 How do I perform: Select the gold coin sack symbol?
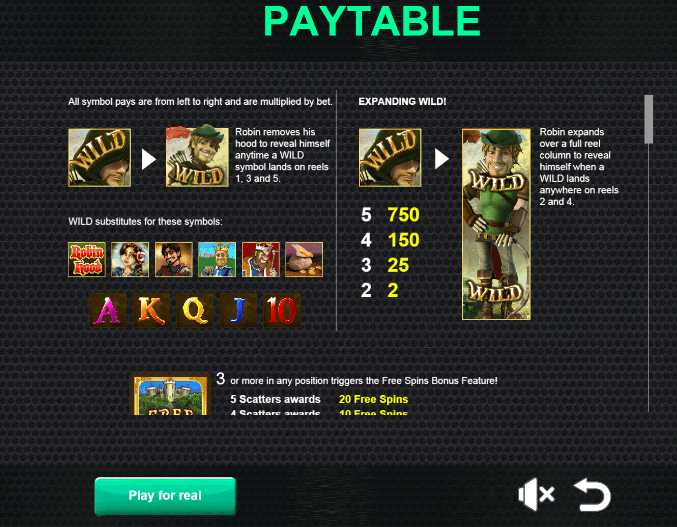coord(304,259)
